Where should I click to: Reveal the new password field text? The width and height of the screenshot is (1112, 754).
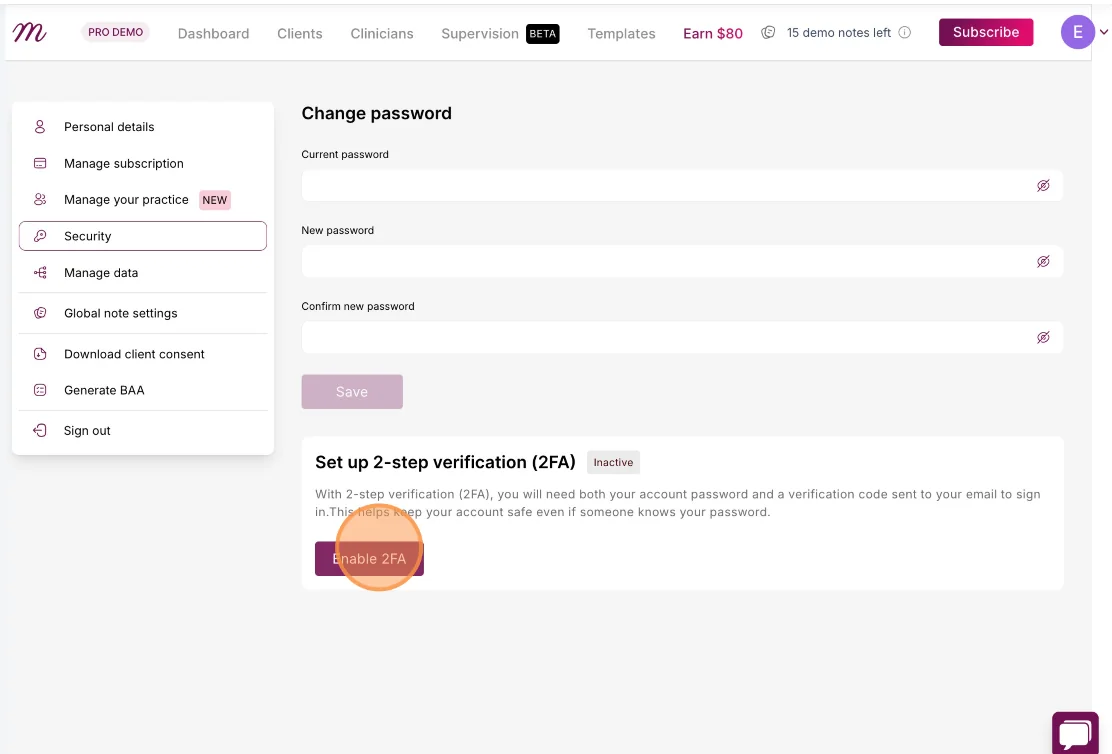pyautogui.click(x=1042, y=262)
